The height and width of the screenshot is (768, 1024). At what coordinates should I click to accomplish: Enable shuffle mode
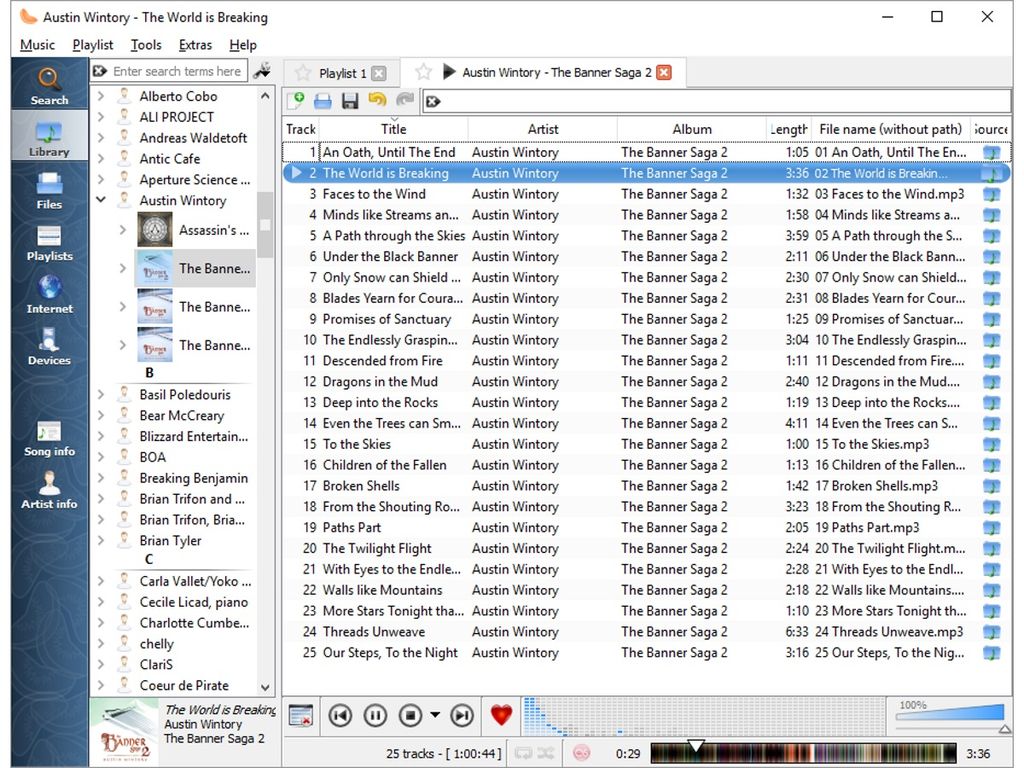tap(544, 751)
